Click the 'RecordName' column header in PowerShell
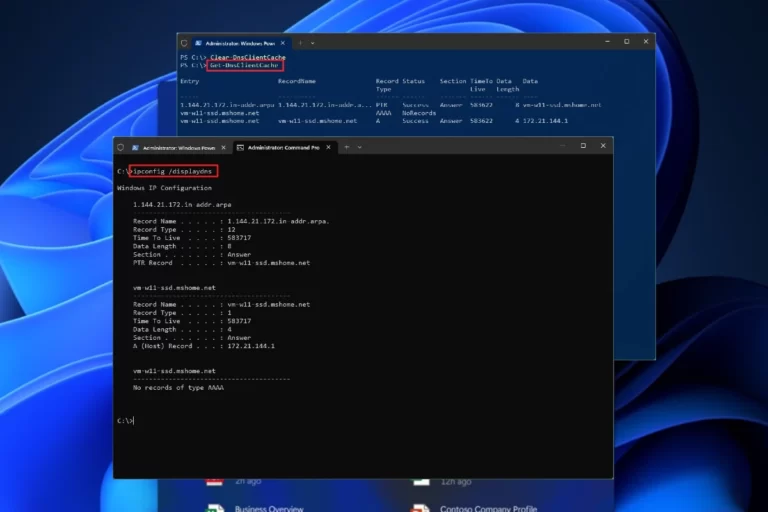Viewport: 768px width, 512px height. 297,81
